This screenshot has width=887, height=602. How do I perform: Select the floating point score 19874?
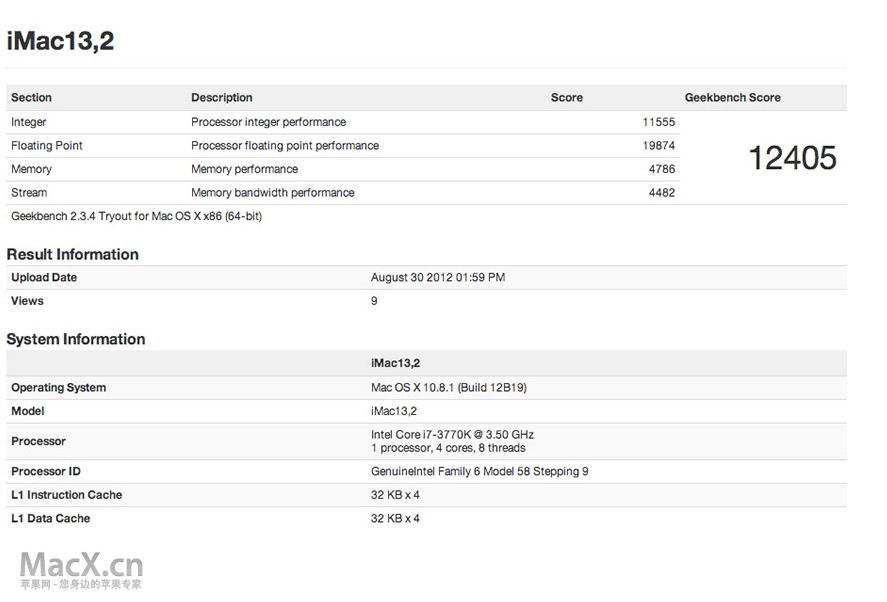point(659,145)
